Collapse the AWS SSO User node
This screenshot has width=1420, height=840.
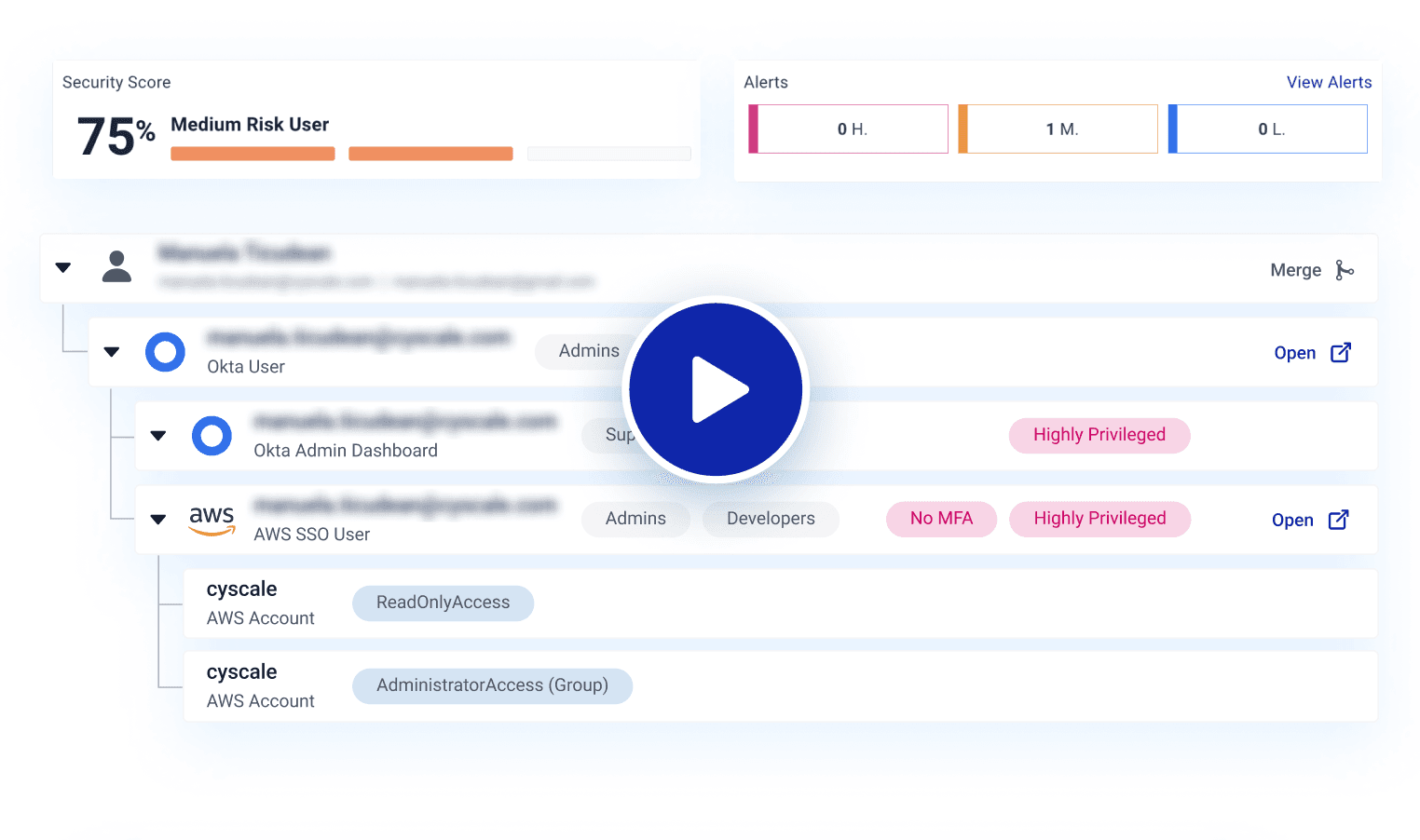coord(158,520)
